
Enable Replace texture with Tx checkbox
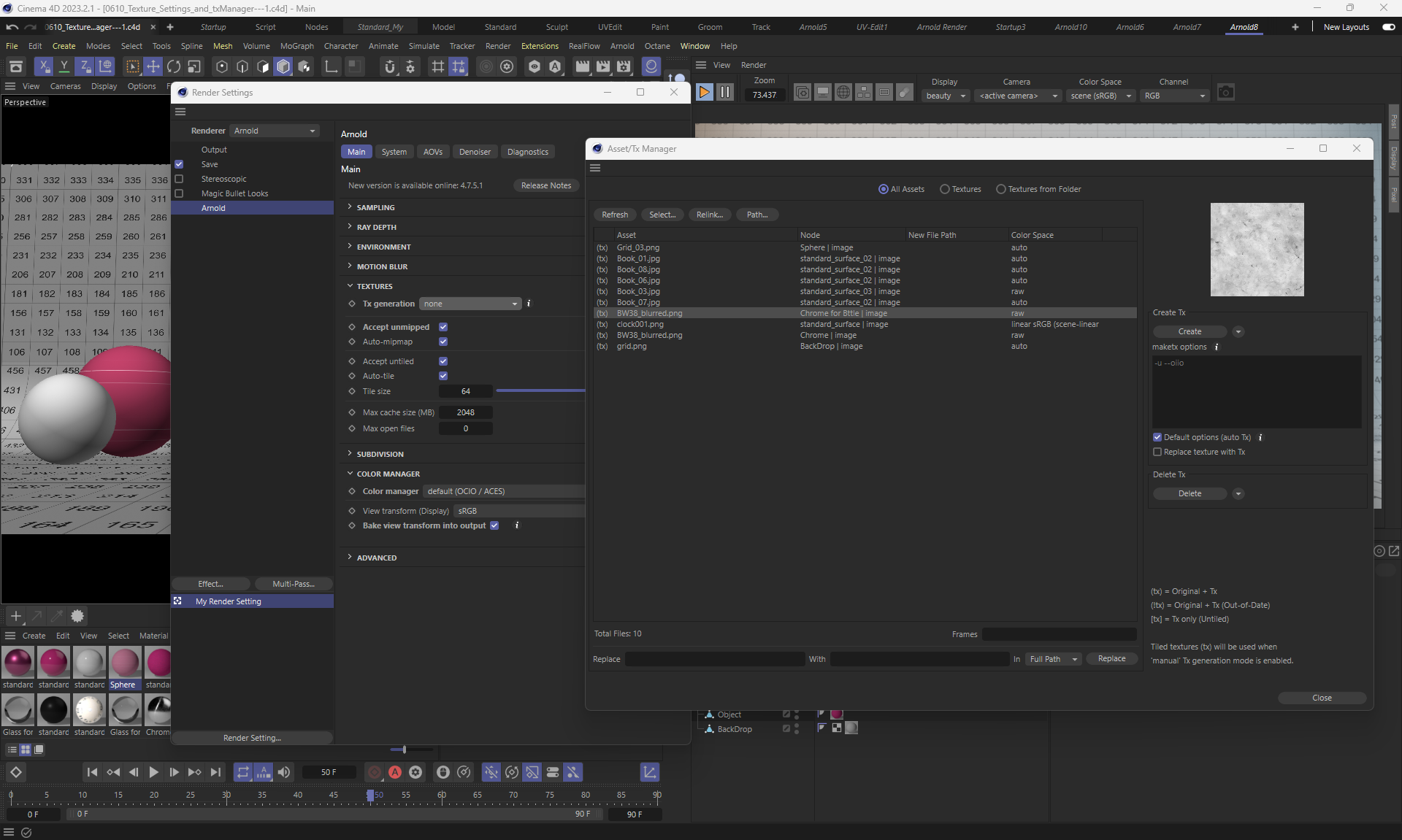click(1157, 452)
